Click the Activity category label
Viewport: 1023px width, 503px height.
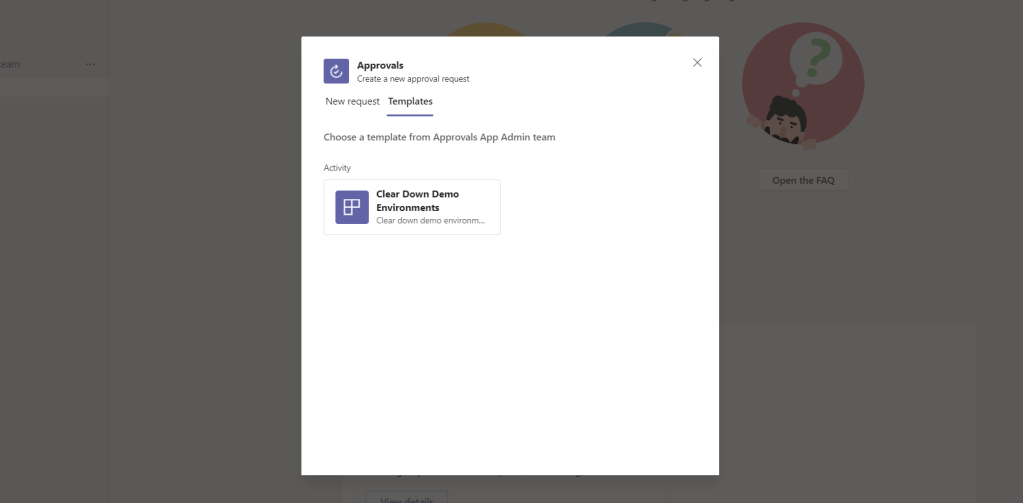pyautogui.click(x=337, y=168)
